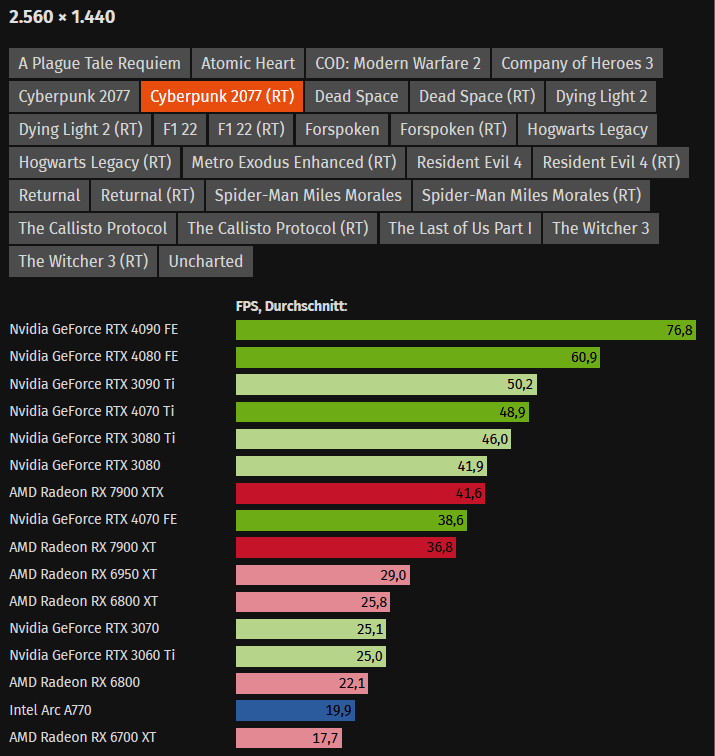715x756 pixels.
Task: Click the Nvidia GeForce RTX 3070 label
Action: pos(84,628)
